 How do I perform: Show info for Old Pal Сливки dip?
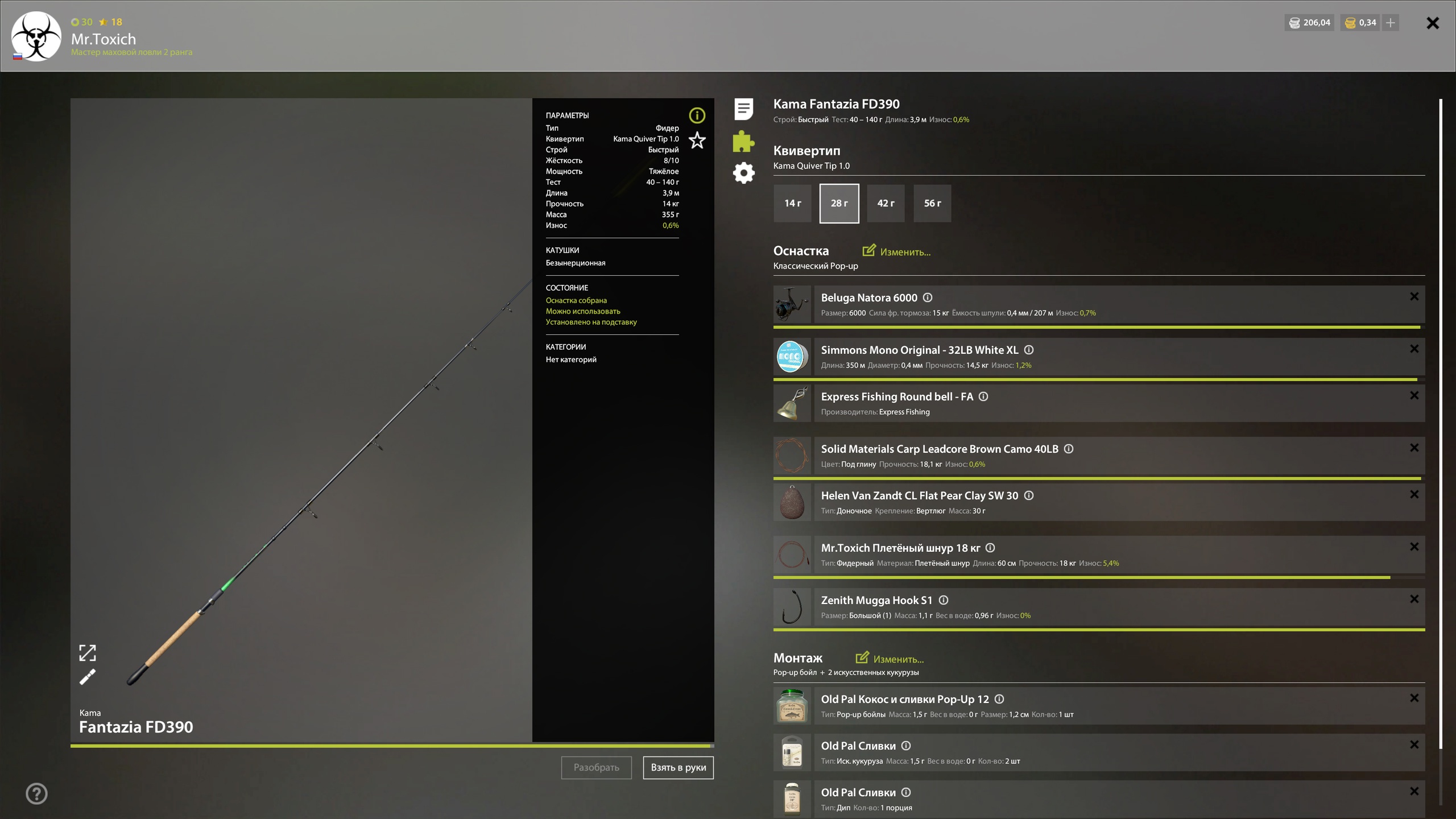pos(906,792)
